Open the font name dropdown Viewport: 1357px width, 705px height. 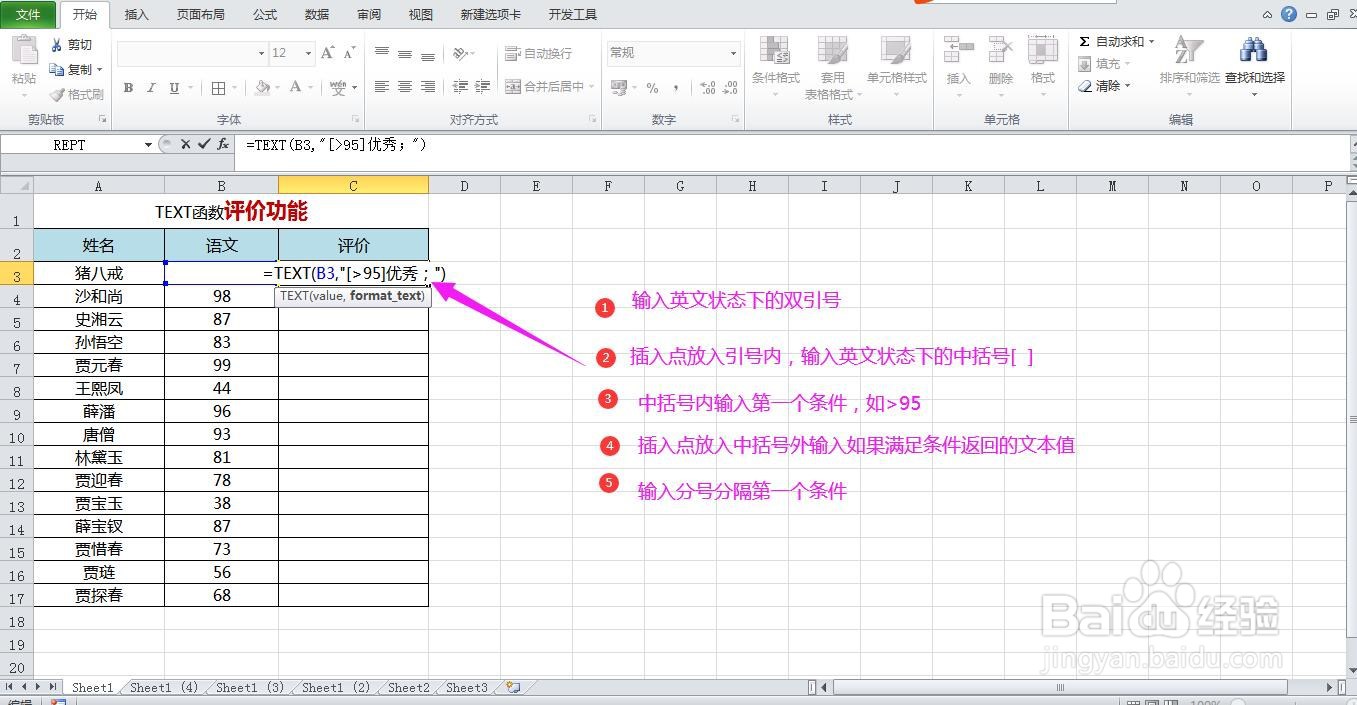(262, 53)
